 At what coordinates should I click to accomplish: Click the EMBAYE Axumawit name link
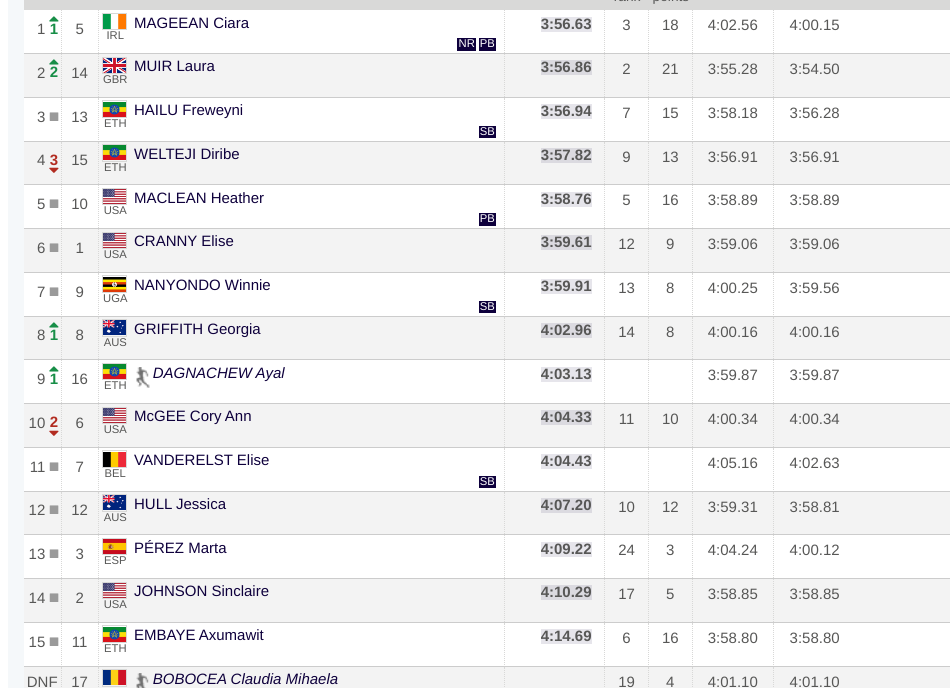pyautogui.click(x=199, y=635)
